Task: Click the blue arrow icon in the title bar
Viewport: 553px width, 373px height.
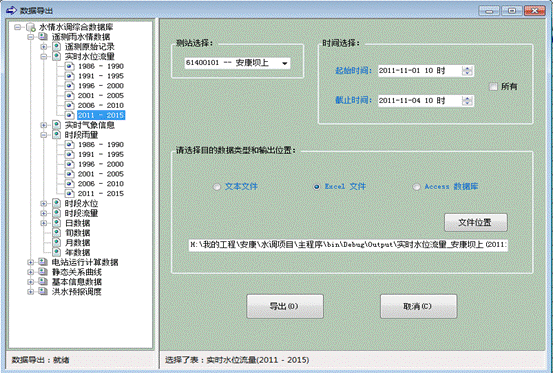Action: (11, 10)
